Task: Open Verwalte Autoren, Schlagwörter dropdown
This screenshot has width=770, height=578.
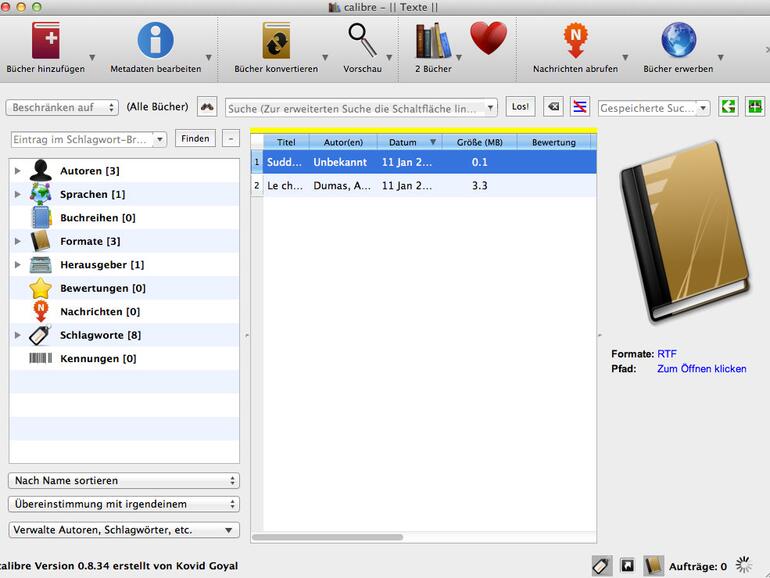Action: [x=124, y=530]
